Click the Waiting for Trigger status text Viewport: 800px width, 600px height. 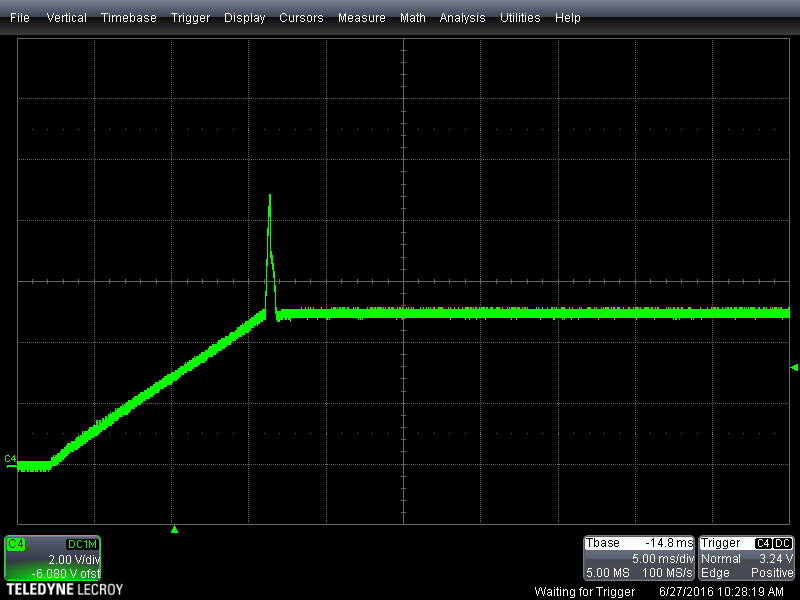[x=585, y=592]
